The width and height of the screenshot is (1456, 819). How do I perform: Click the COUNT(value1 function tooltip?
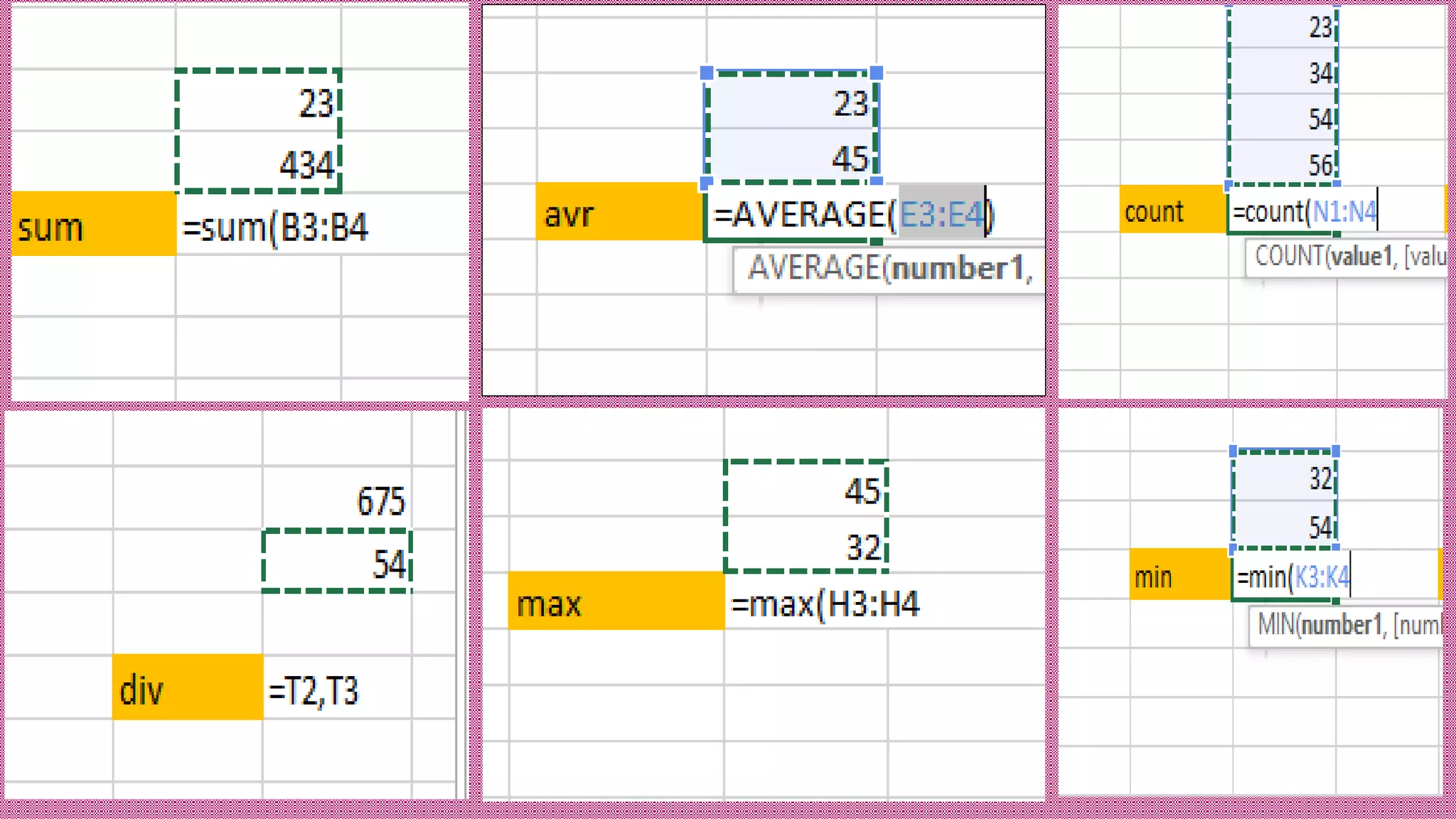(x=1347, y=256)
